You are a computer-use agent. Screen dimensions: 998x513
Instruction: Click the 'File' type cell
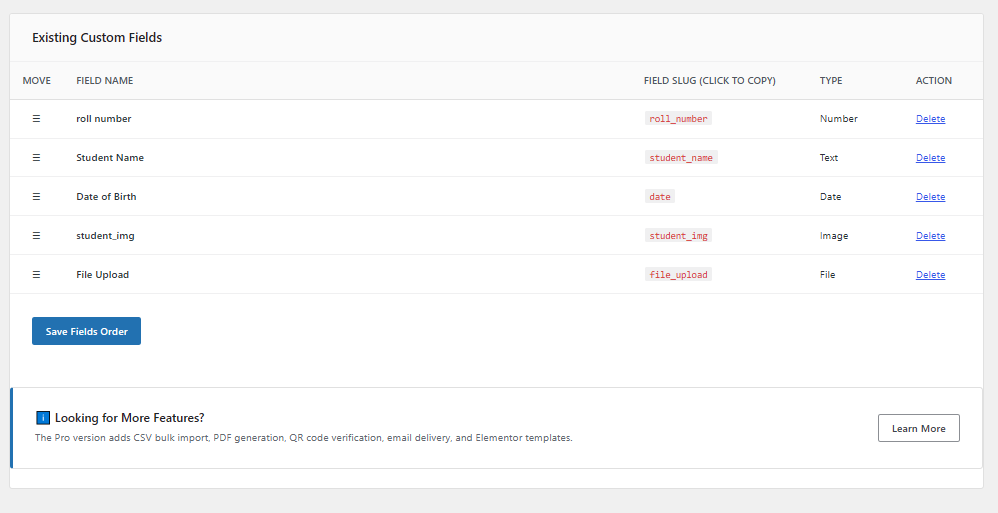coord(827,274)
